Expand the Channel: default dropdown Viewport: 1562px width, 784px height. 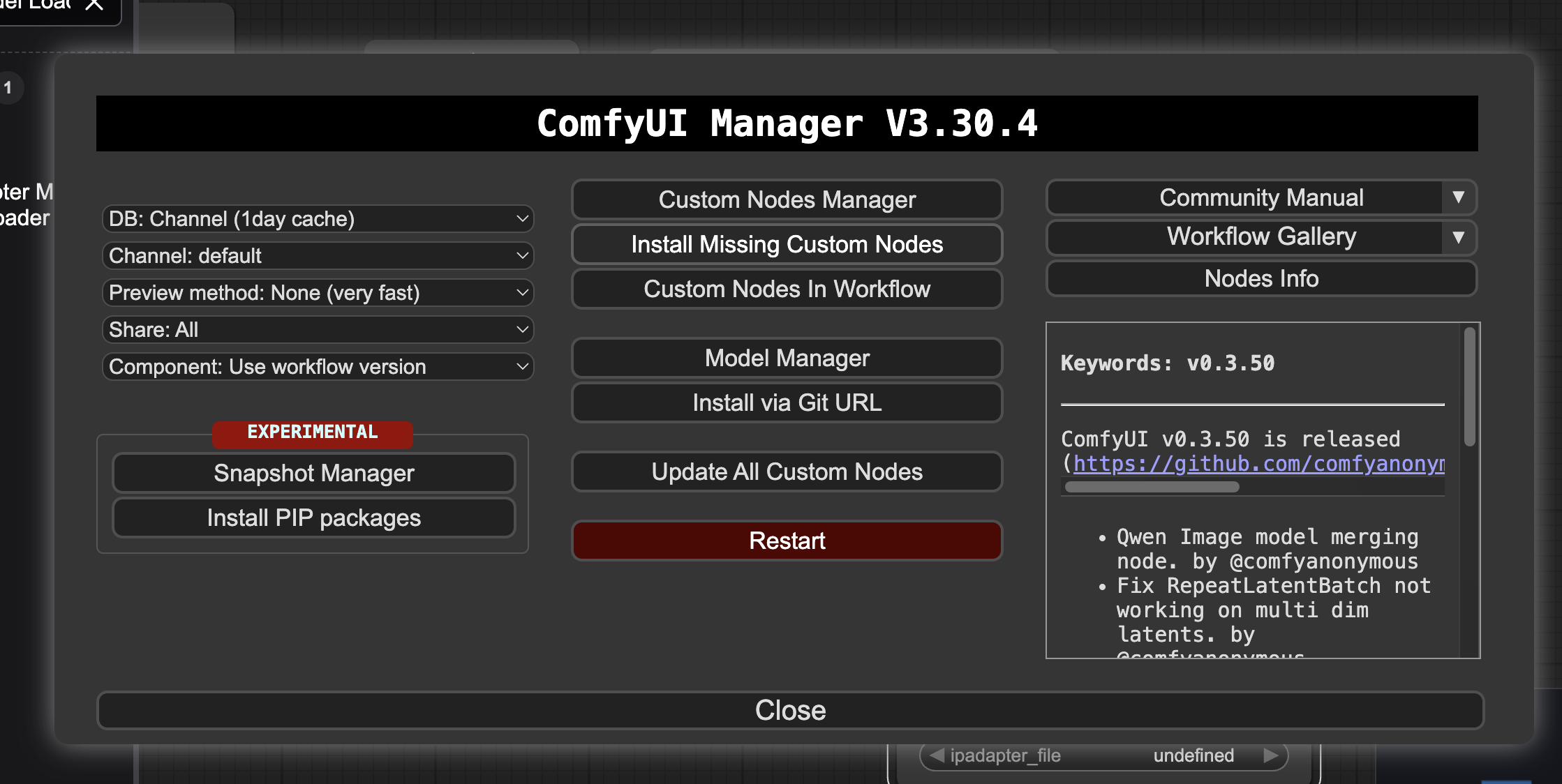[318, 256]
